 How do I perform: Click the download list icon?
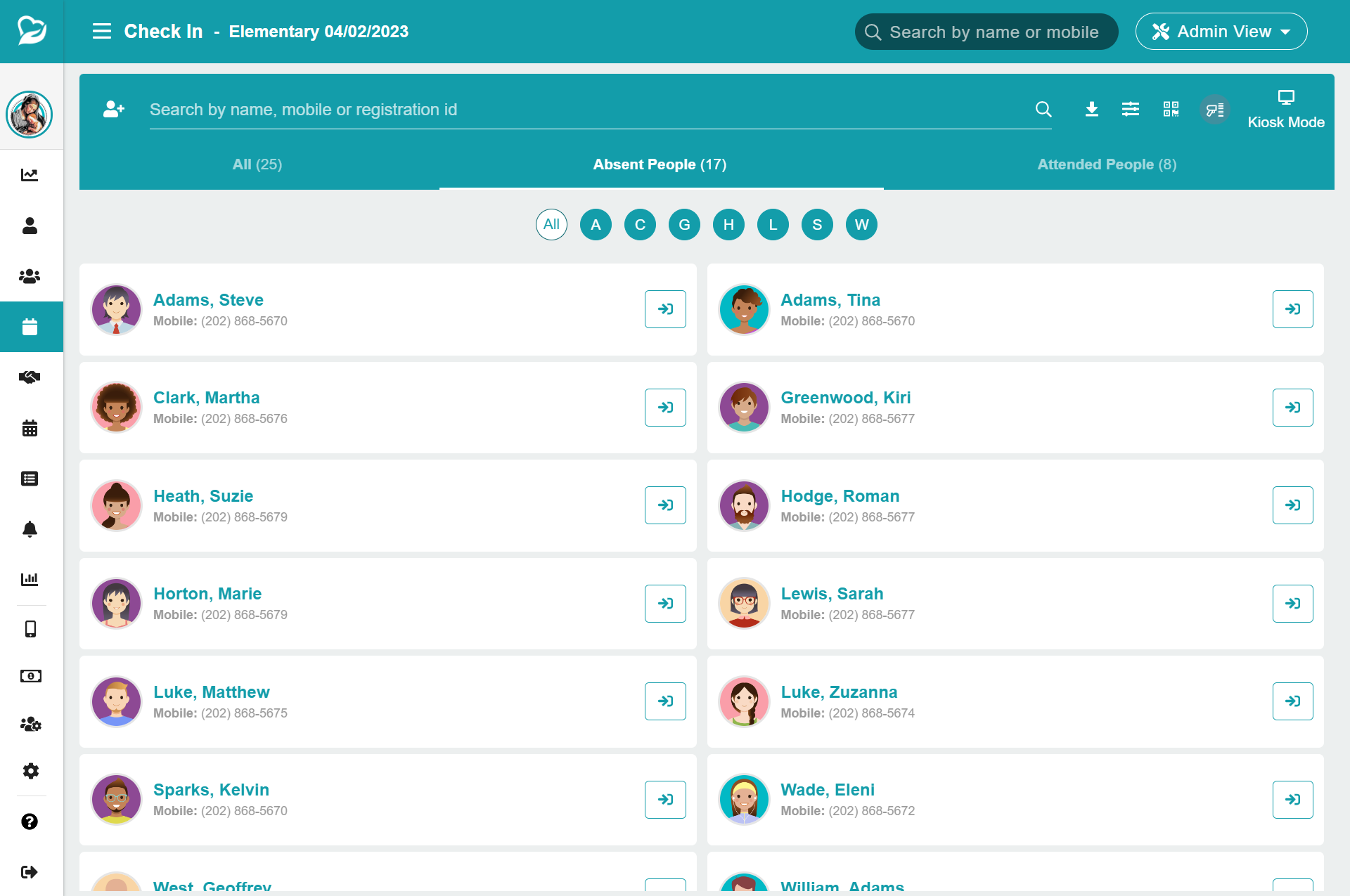click(x=1091, y=110)
